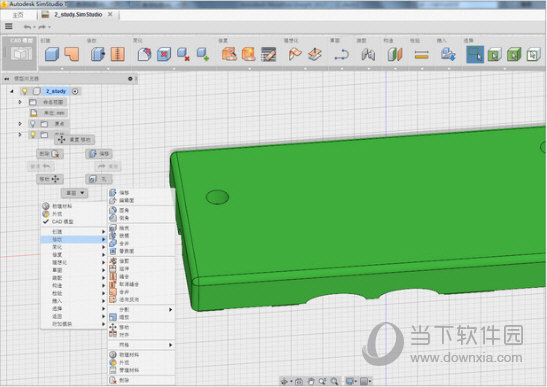
Task: Close the 2_study.SimStudio tab
Action: 110,14
